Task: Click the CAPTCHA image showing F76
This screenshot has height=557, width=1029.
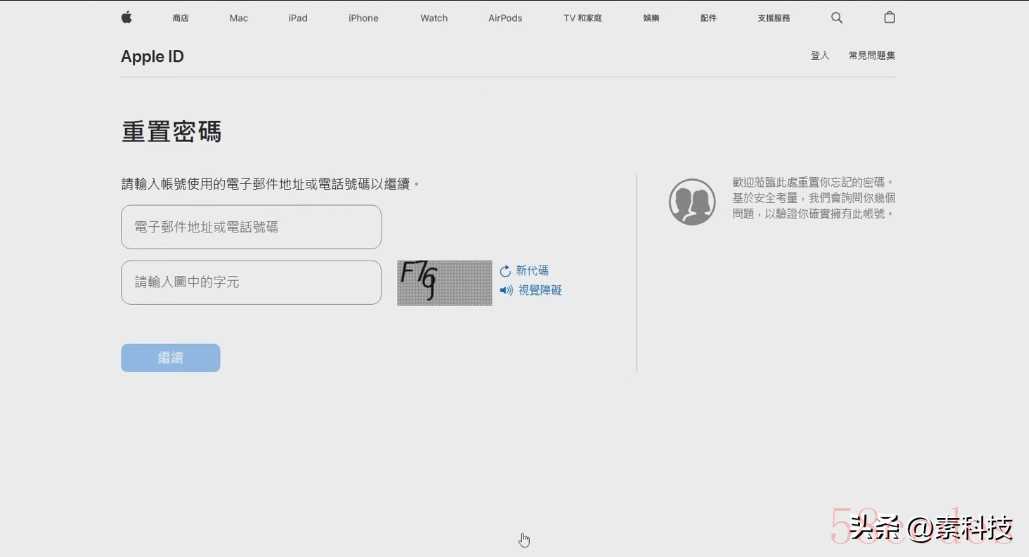Action: point(444,283)
